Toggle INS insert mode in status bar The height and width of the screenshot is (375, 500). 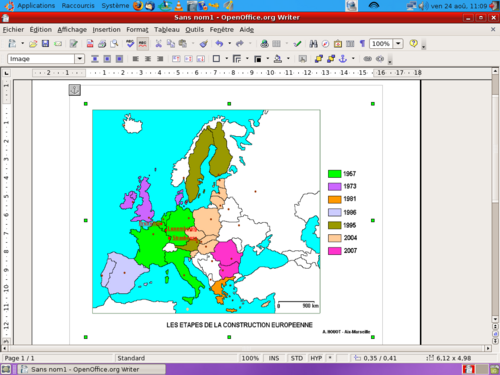point(274,358)
